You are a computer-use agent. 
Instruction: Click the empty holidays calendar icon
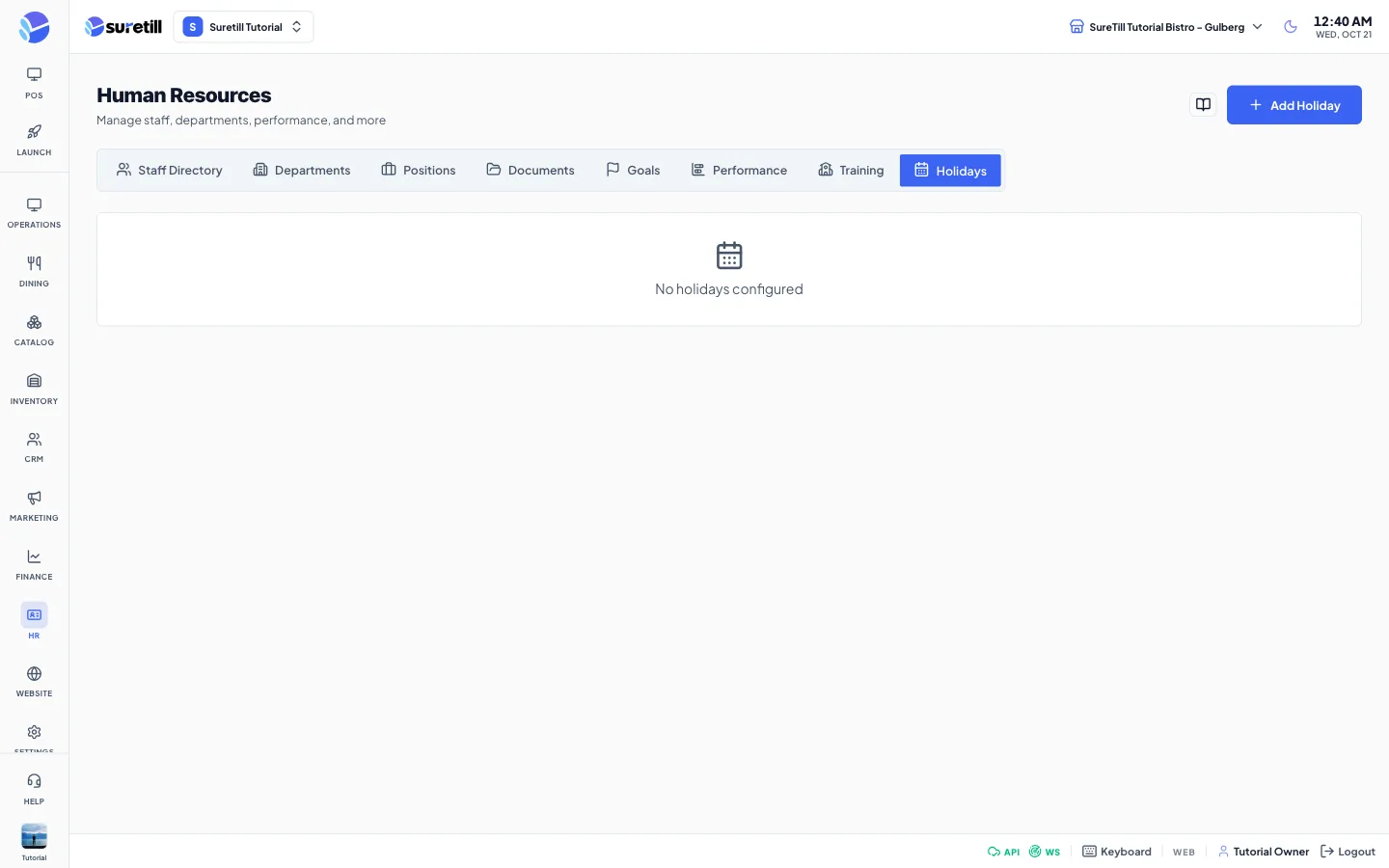point(729,256)
